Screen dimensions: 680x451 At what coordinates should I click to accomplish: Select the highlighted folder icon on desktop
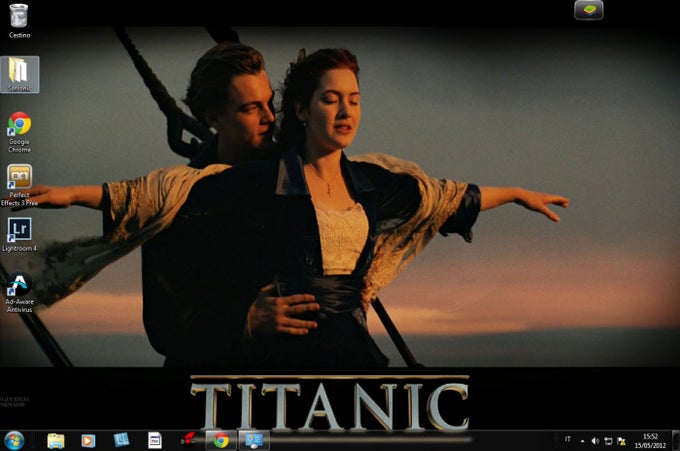[x=20, y=75]
